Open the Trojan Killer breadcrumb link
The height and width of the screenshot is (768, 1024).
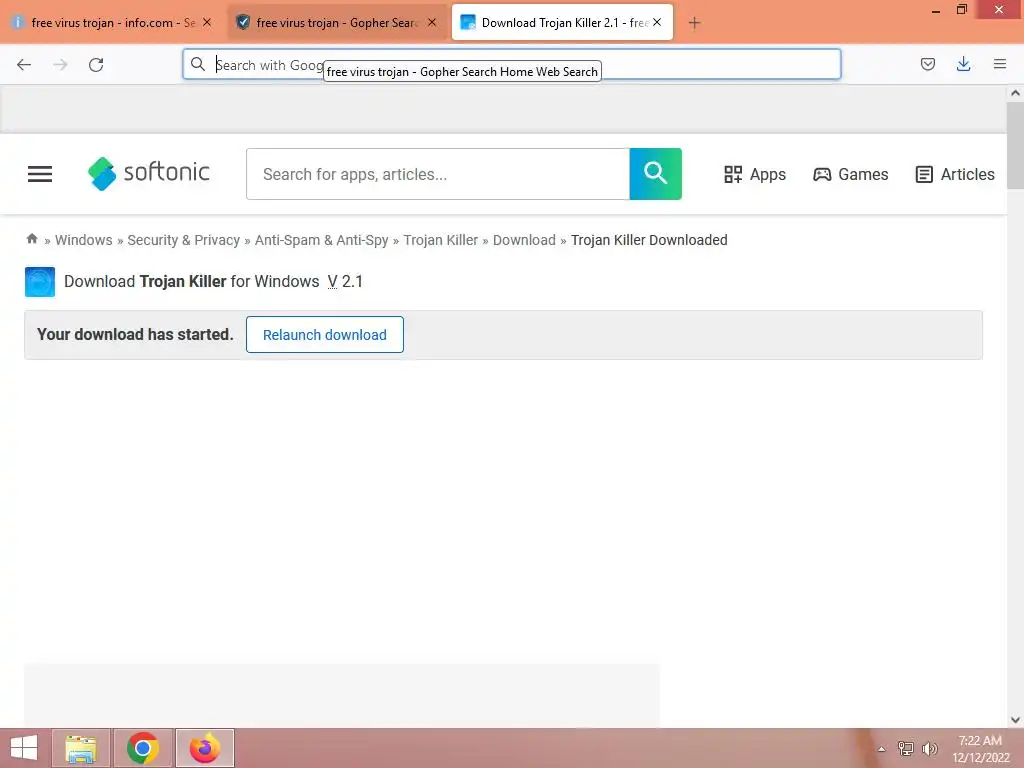441,240
